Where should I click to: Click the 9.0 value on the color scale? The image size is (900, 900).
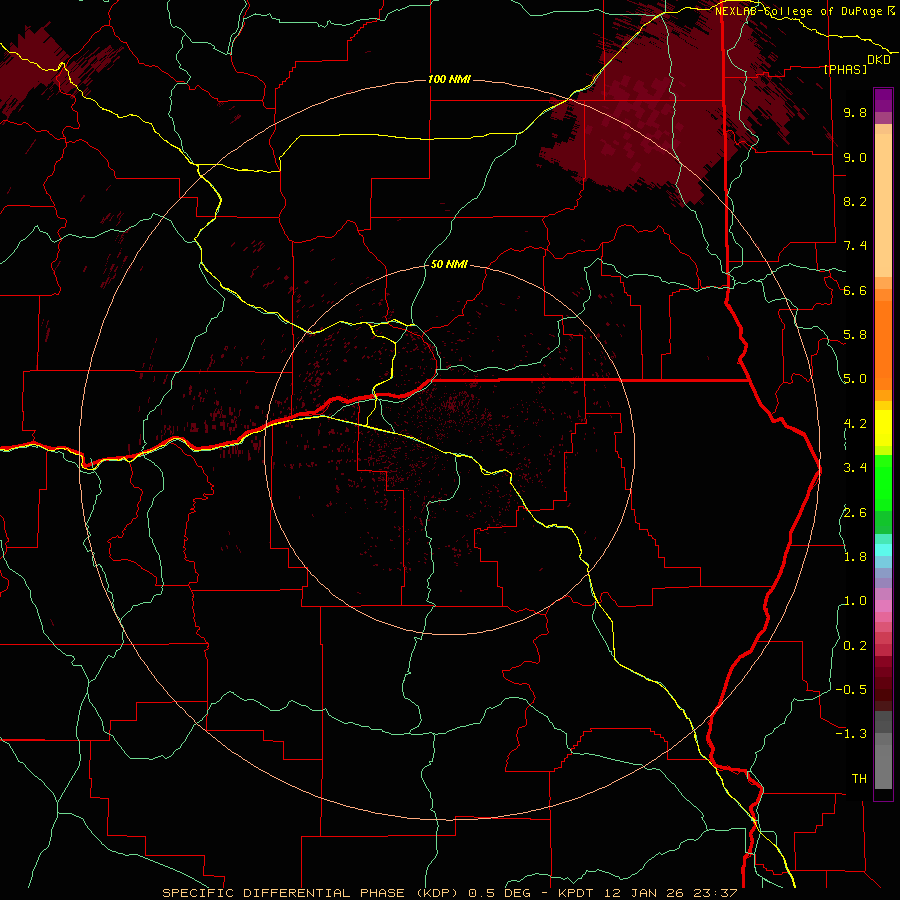855,157
